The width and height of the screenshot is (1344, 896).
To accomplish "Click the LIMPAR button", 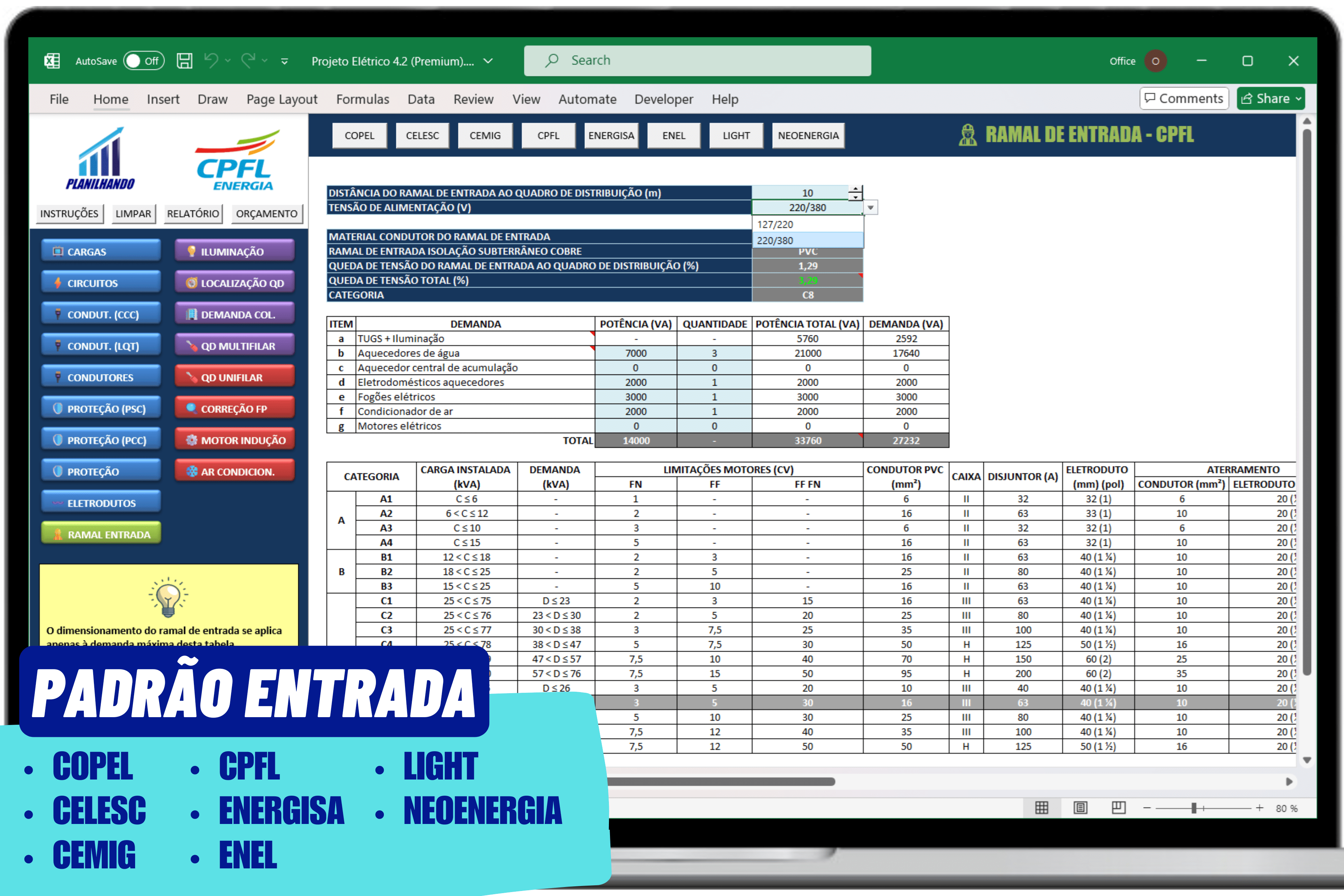I will [x=133, y=214].
